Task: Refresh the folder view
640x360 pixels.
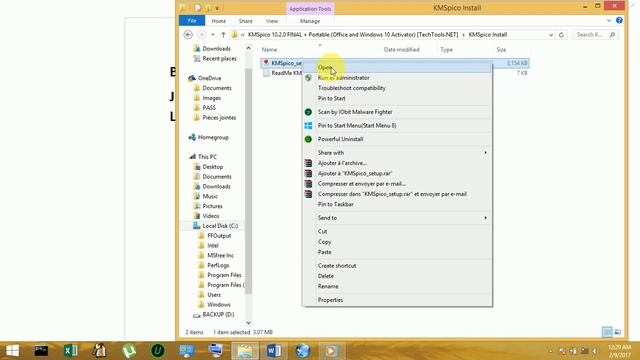Action: tap(561, 35)
